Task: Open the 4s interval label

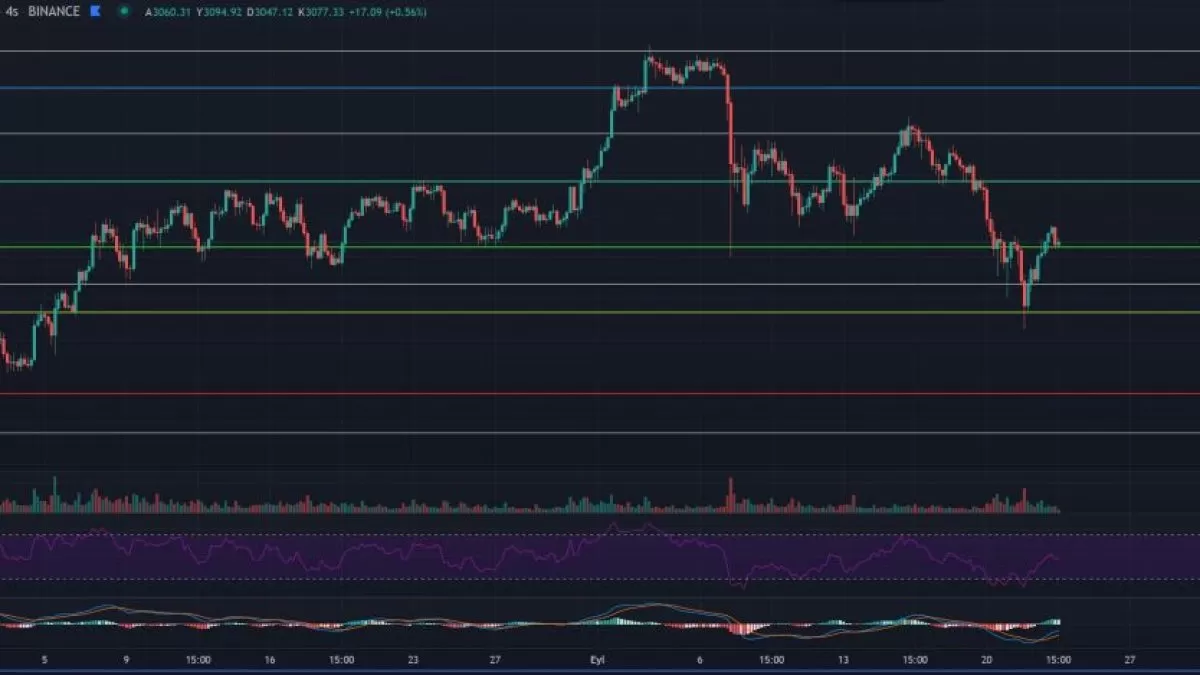Action: click(12, 12)
